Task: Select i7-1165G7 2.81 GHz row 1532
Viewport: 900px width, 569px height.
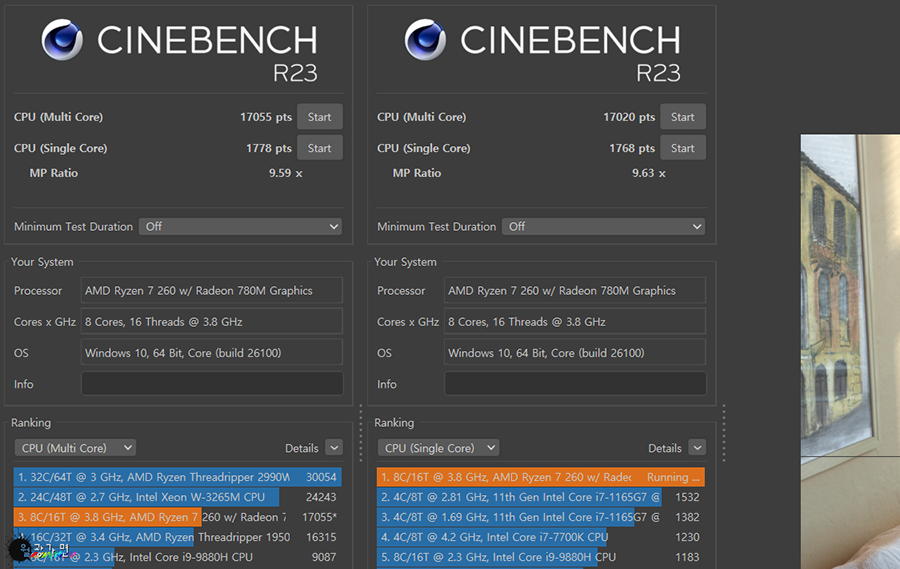Action: pyautogui.click(x=541, y=497)
